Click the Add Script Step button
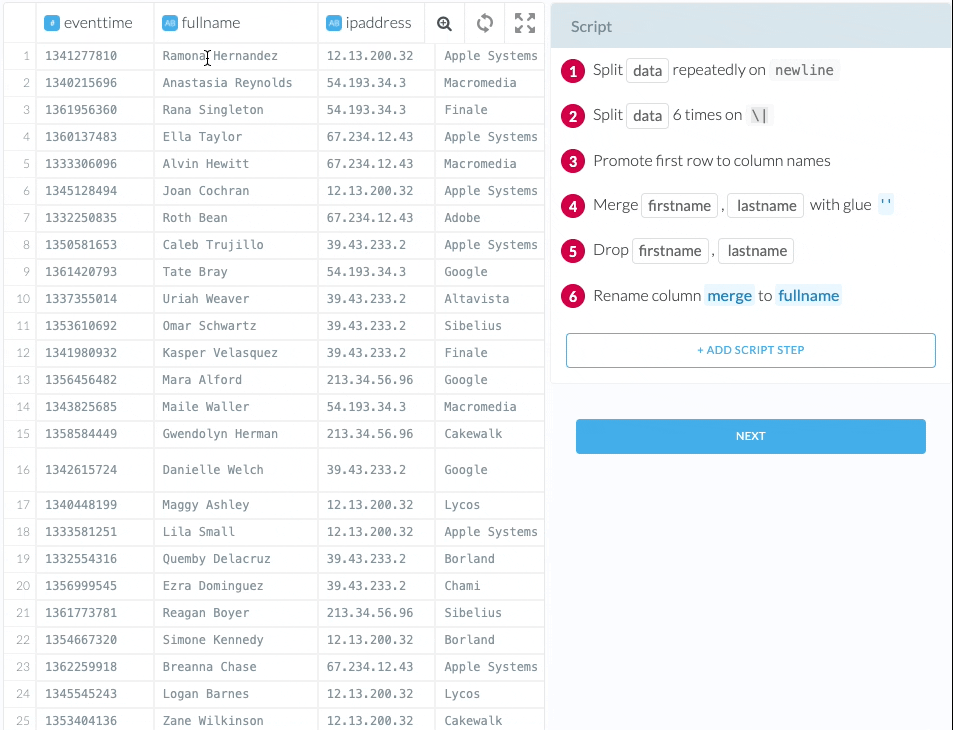953x730 pixels. pyautogui.click(x=750, y=351)
